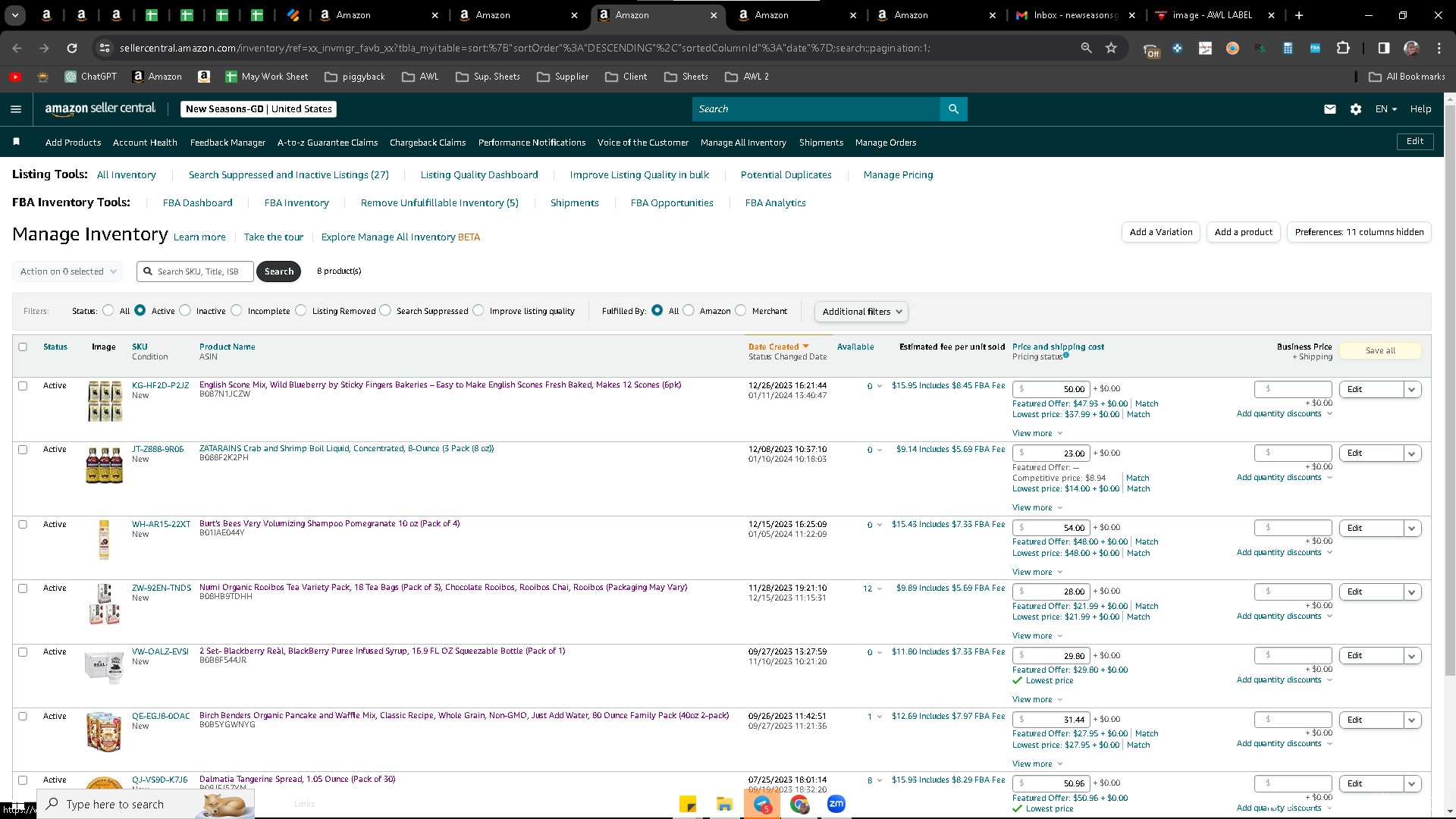The image size is (1456, 819).
Task: Open the Zoom app in taskbar
Action: tap(836, 804)
